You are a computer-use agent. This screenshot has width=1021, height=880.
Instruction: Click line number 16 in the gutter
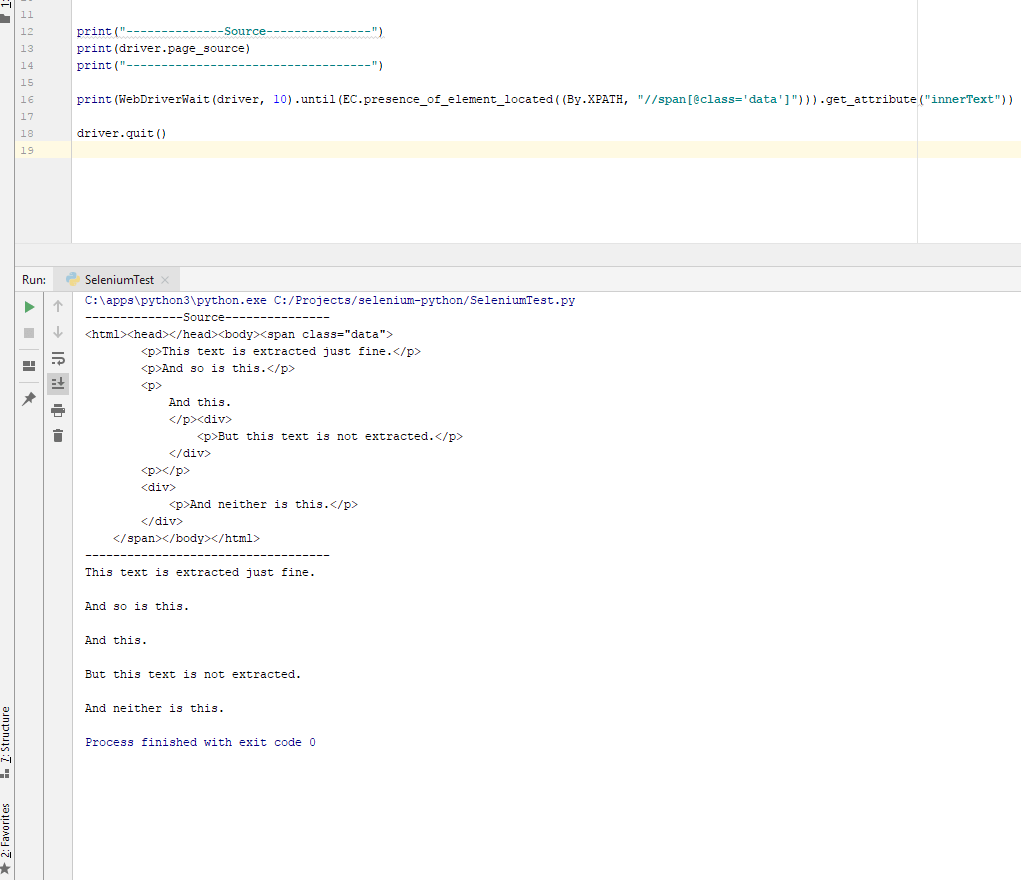[26, 100]
